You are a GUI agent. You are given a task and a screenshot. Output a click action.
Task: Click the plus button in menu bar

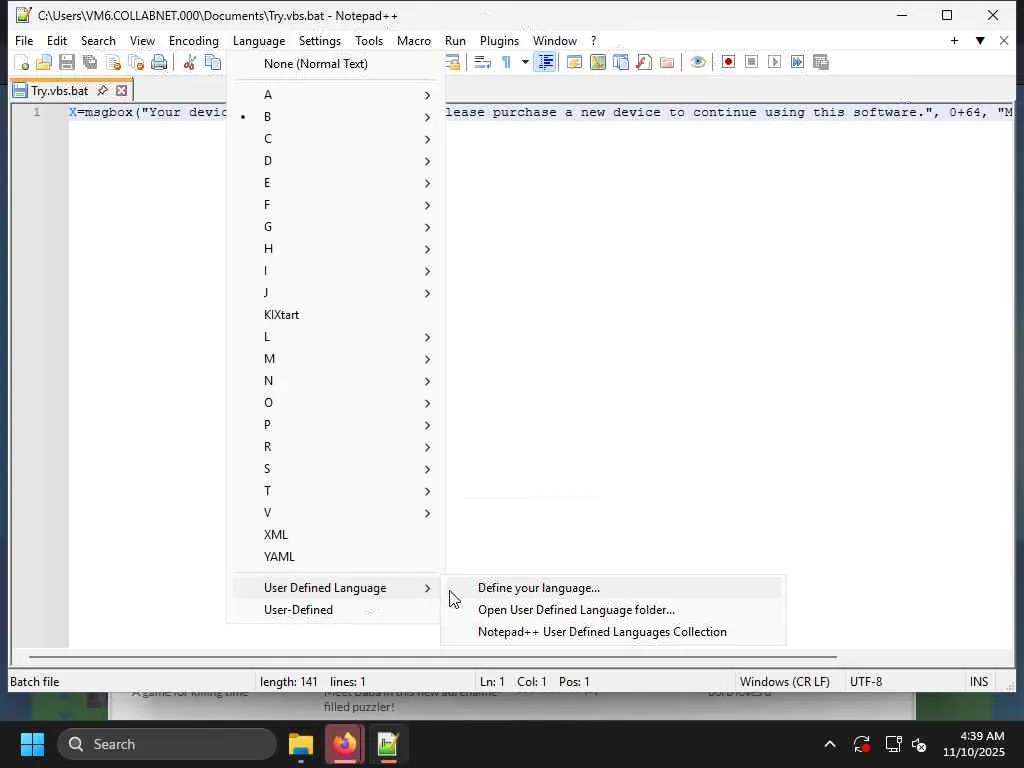click(x=954, y=40)
